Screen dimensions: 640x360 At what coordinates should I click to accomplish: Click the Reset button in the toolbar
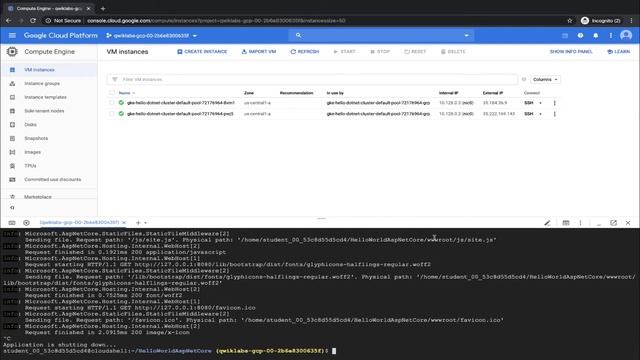point(415,52)
